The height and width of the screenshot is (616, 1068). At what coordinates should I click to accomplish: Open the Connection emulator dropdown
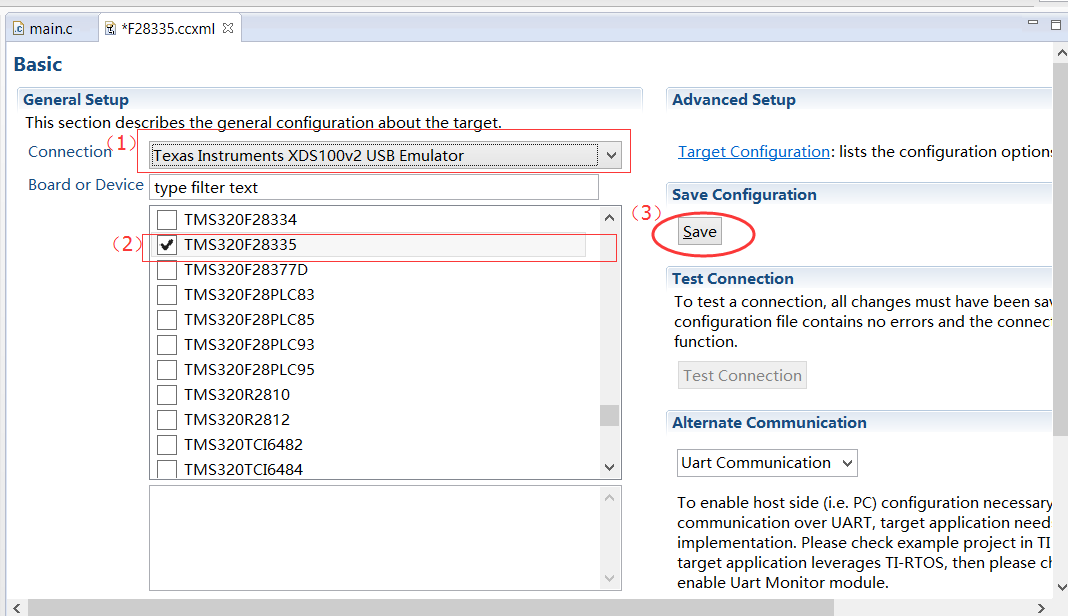click(612, 155)
